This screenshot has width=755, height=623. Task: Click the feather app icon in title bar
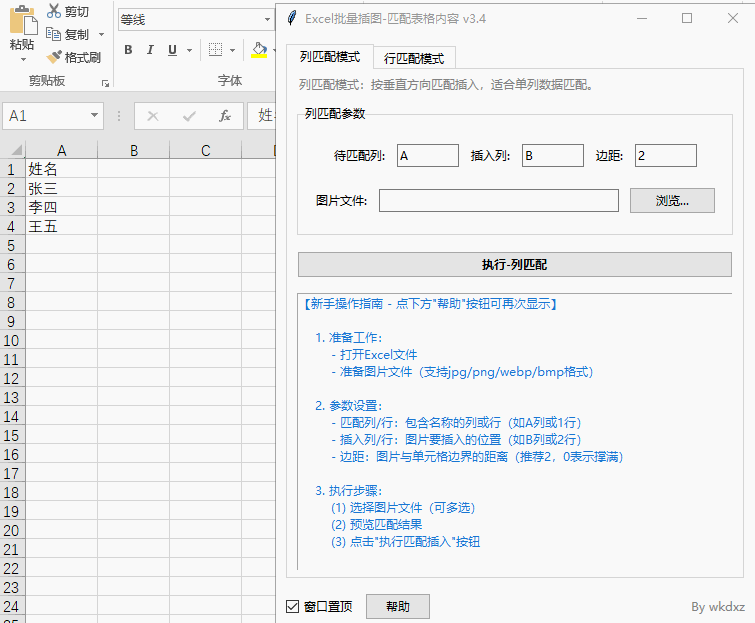click(x=292, y=18)
